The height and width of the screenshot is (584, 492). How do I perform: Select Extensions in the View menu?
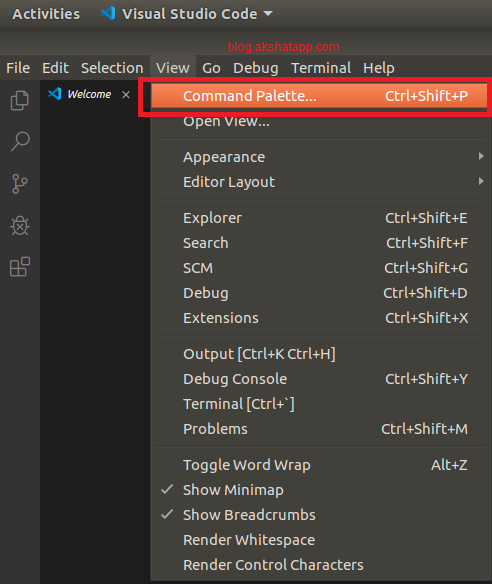(321, 318)
